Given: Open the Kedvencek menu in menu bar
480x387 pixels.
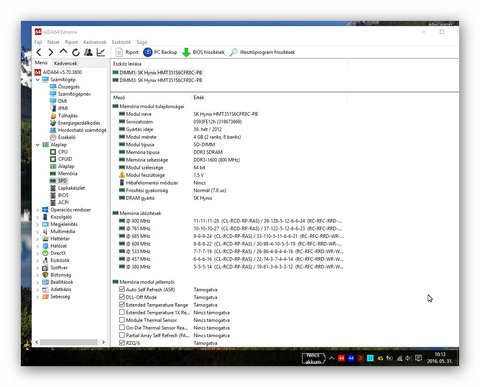Looking at the screenshot, I should (95, 42).
